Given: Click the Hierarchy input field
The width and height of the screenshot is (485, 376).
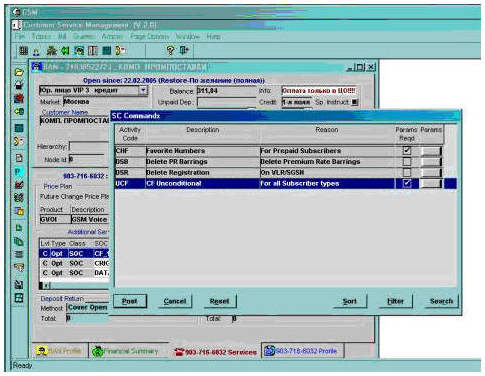Looking at the screenshot, I should (89, 146).
